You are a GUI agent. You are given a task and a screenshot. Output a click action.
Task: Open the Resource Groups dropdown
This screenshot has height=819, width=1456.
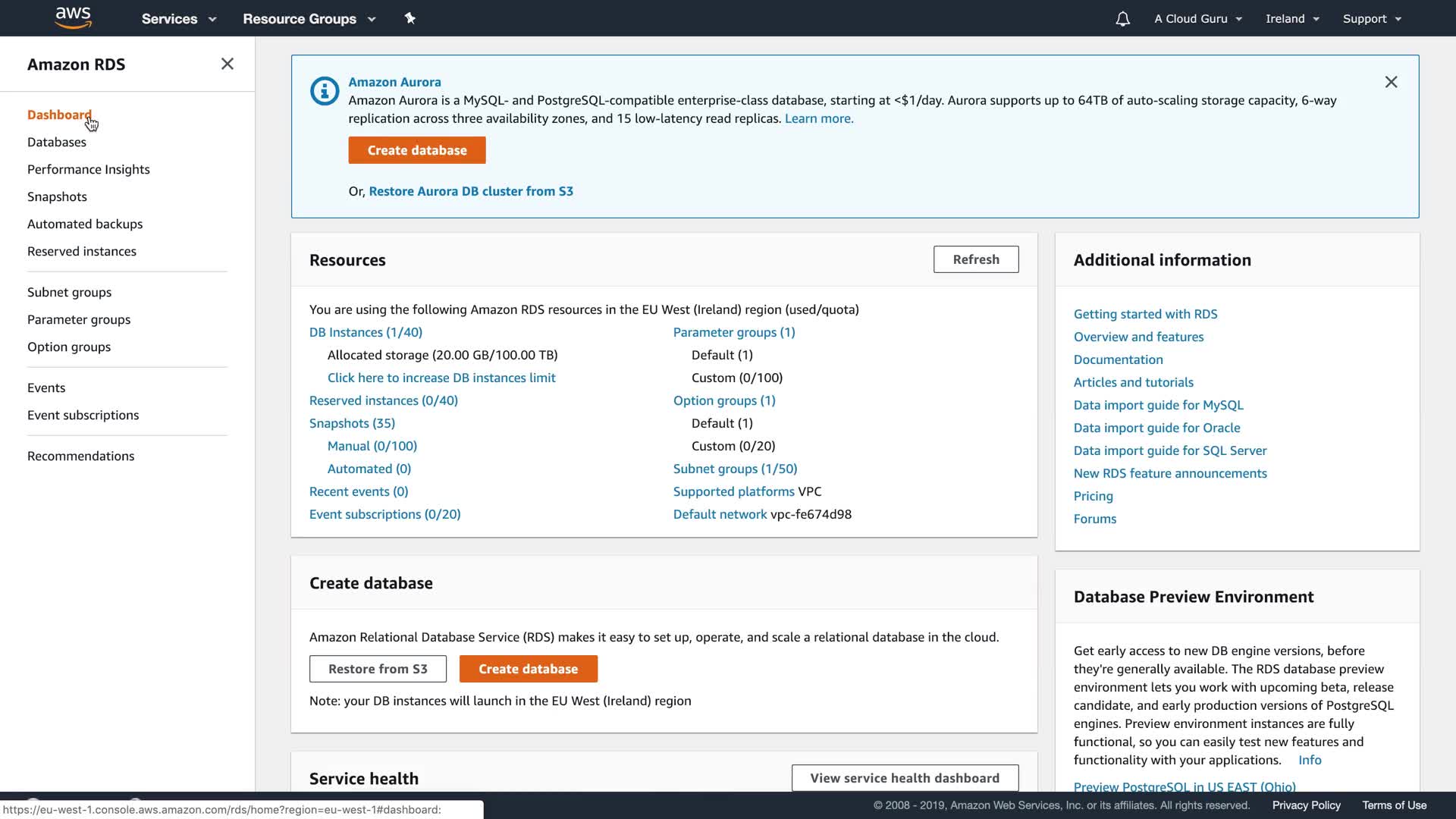[309, 19]
